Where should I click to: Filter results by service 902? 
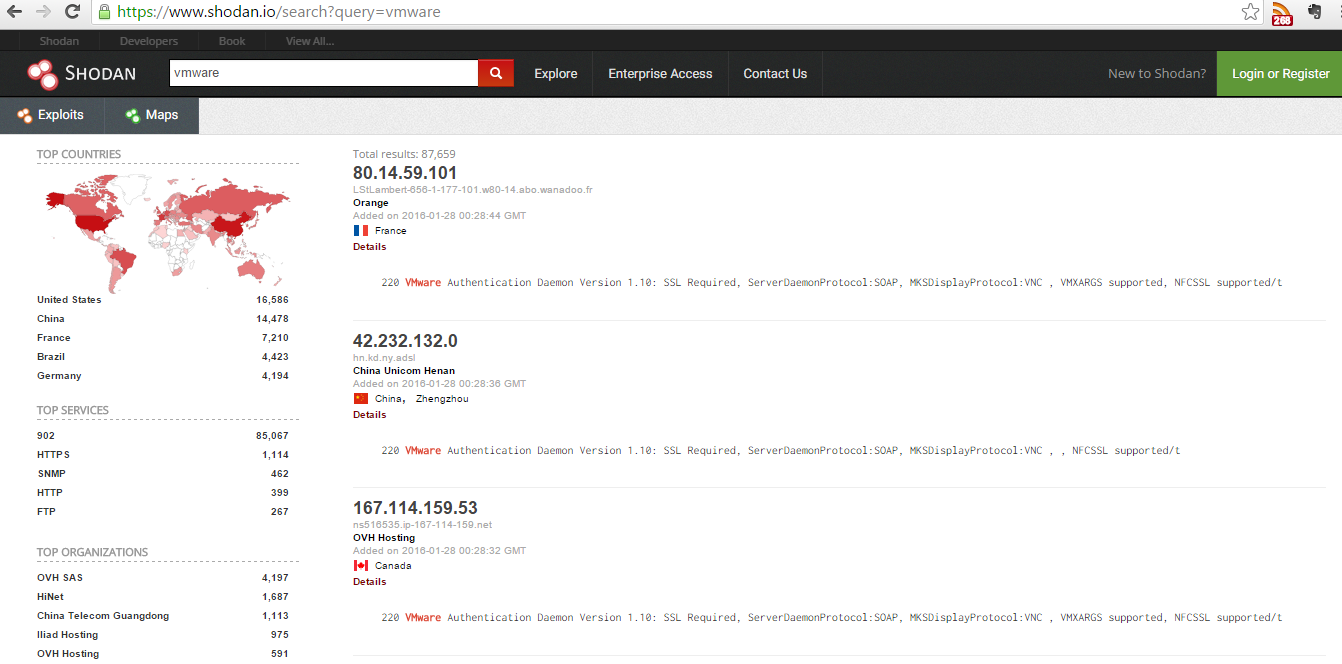pyautogui.click(x=46, y=436)
